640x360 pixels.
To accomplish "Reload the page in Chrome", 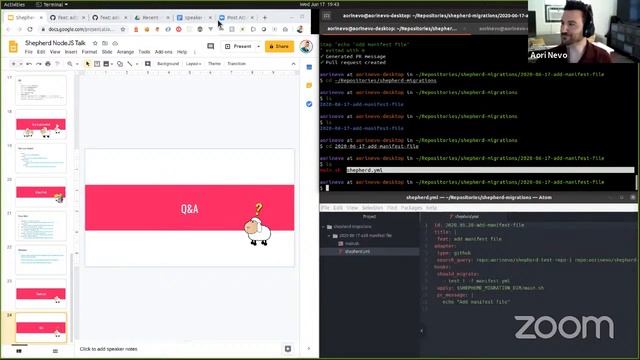I will (30, 29).
